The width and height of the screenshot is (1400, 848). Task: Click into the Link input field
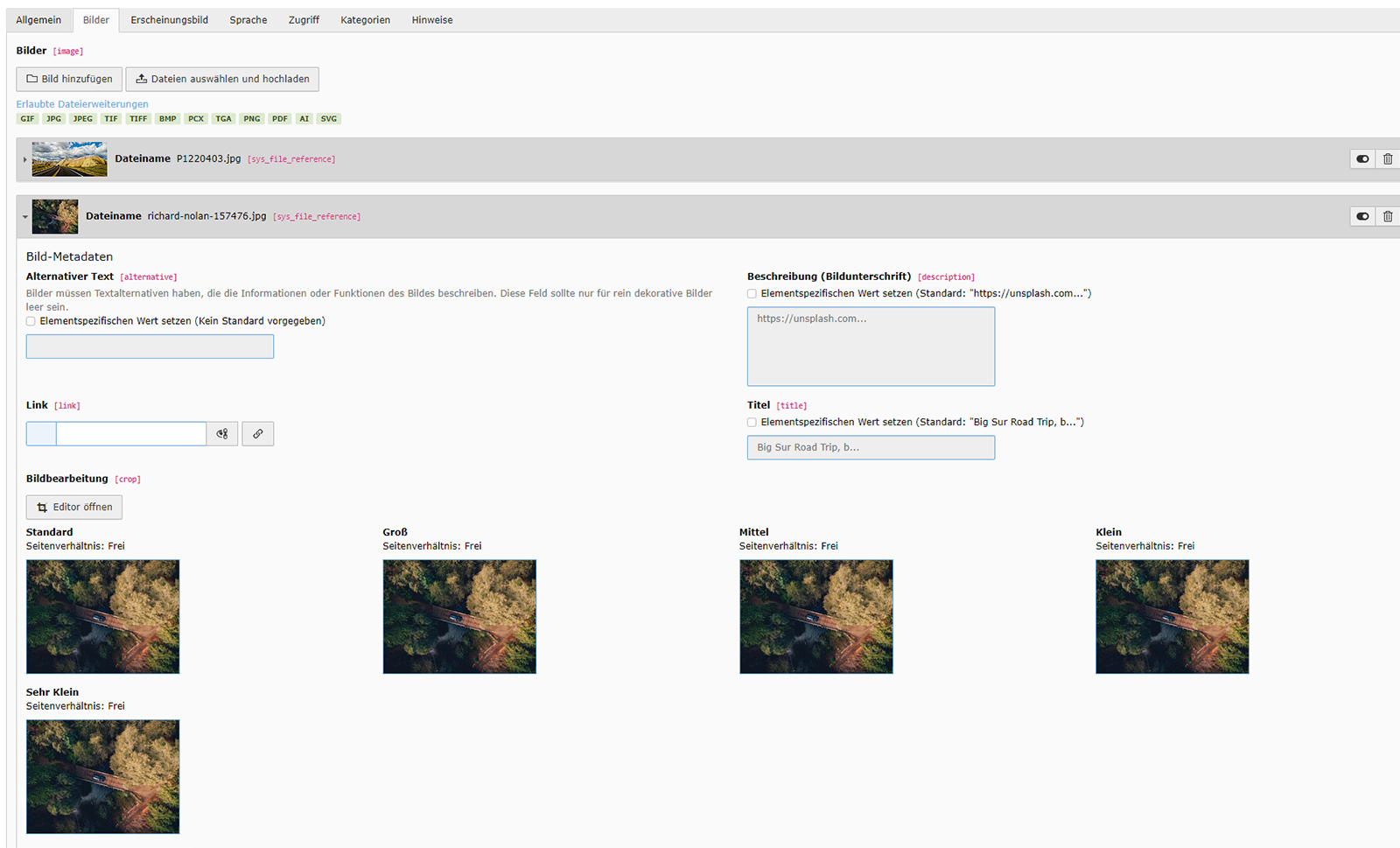click(131, 434)
